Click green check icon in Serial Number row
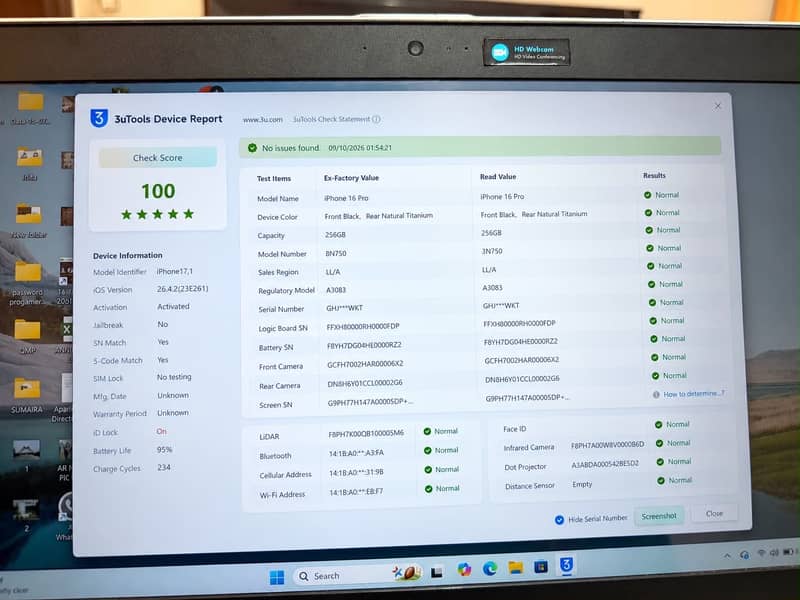 [652, 303]
